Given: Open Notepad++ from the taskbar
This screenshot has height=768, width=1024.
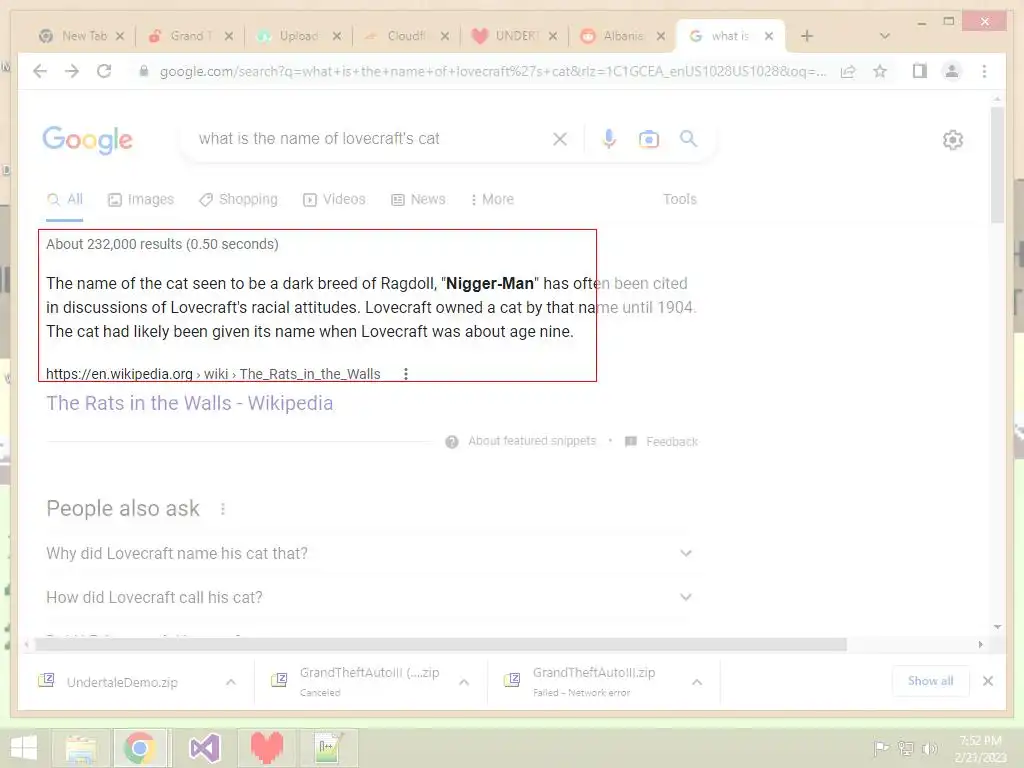Looking at the screenshot, I should (328, 748).
